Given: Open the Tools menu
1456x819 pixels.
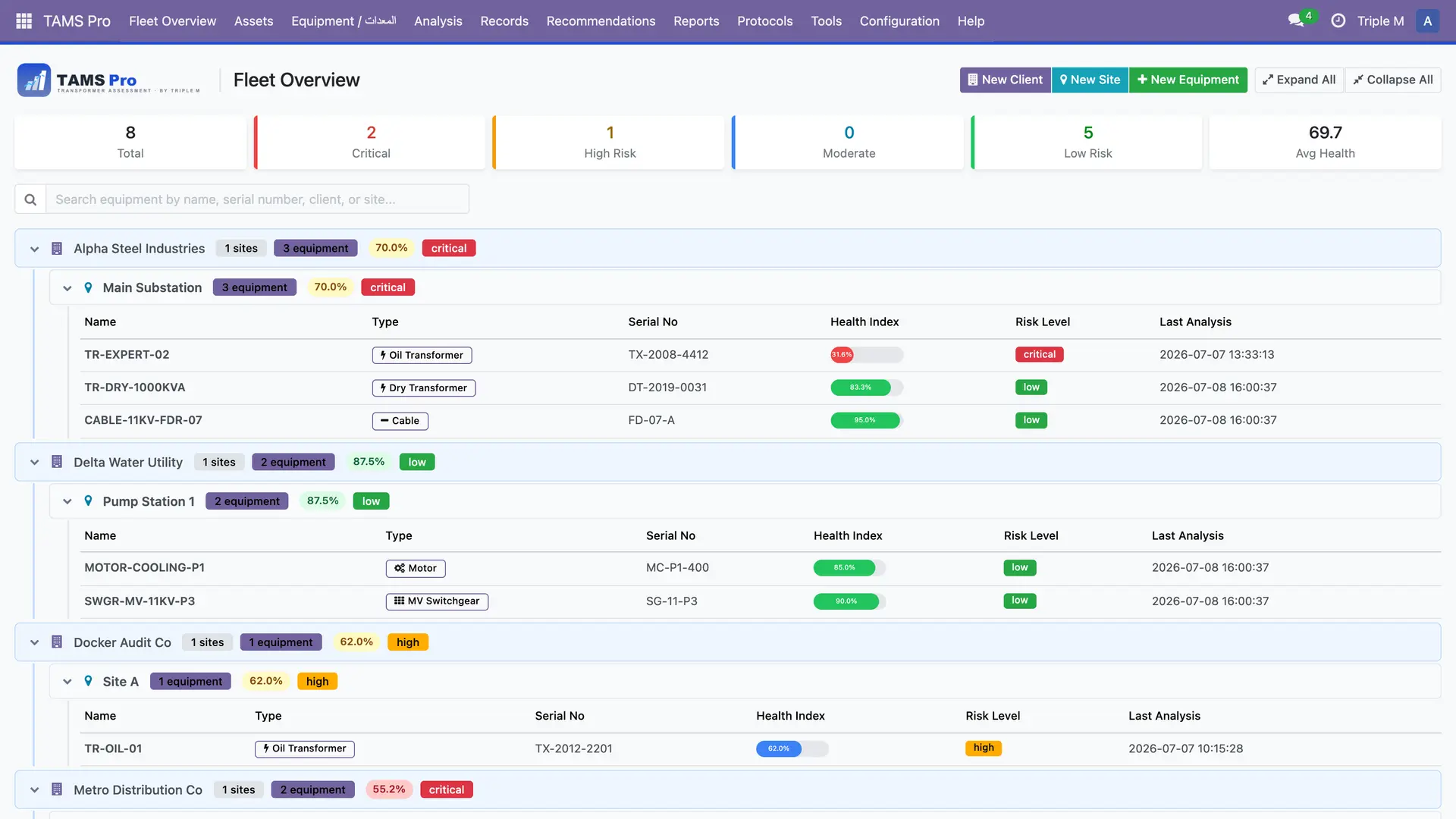Looking at the screenshot, I should (x=826, y=21).
